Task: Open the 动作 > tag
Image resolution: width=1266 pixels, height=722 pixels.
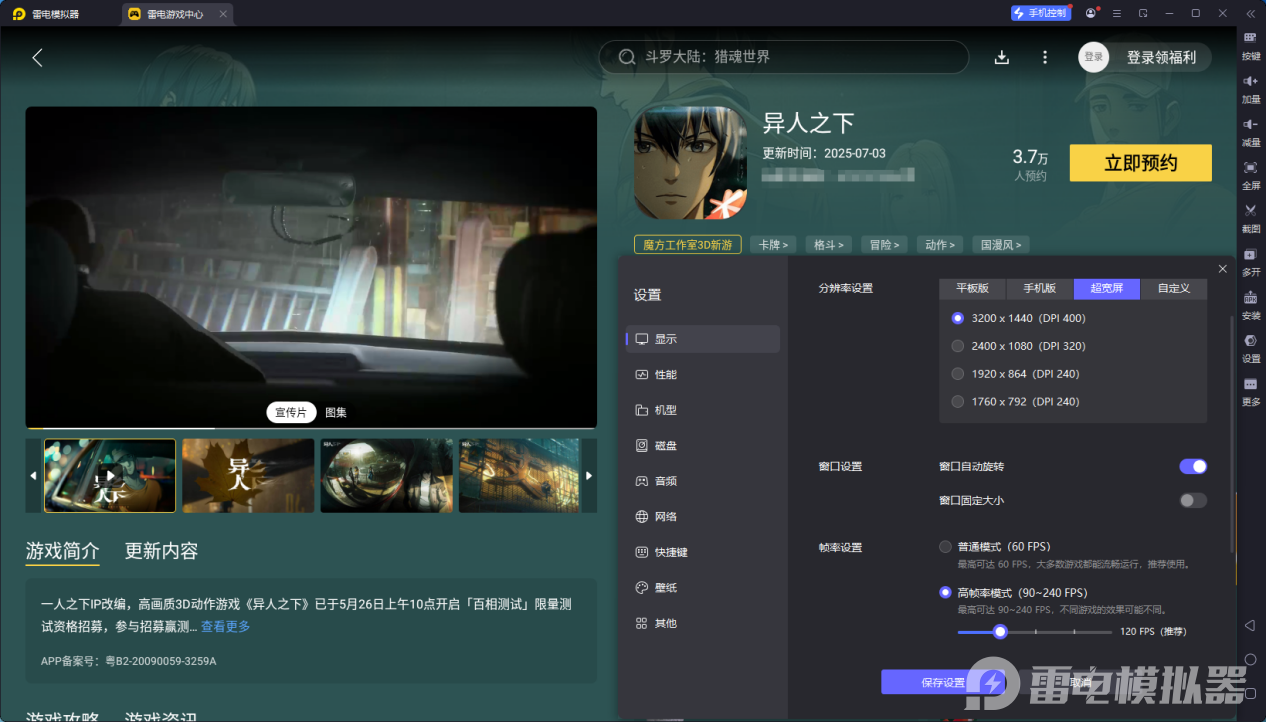Action: (940, 244)
